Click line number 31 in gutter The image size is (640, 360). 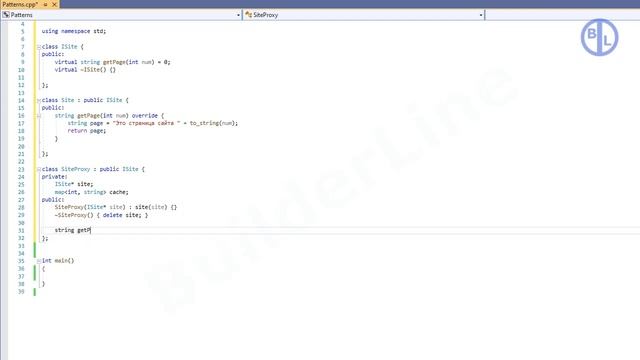21,231
